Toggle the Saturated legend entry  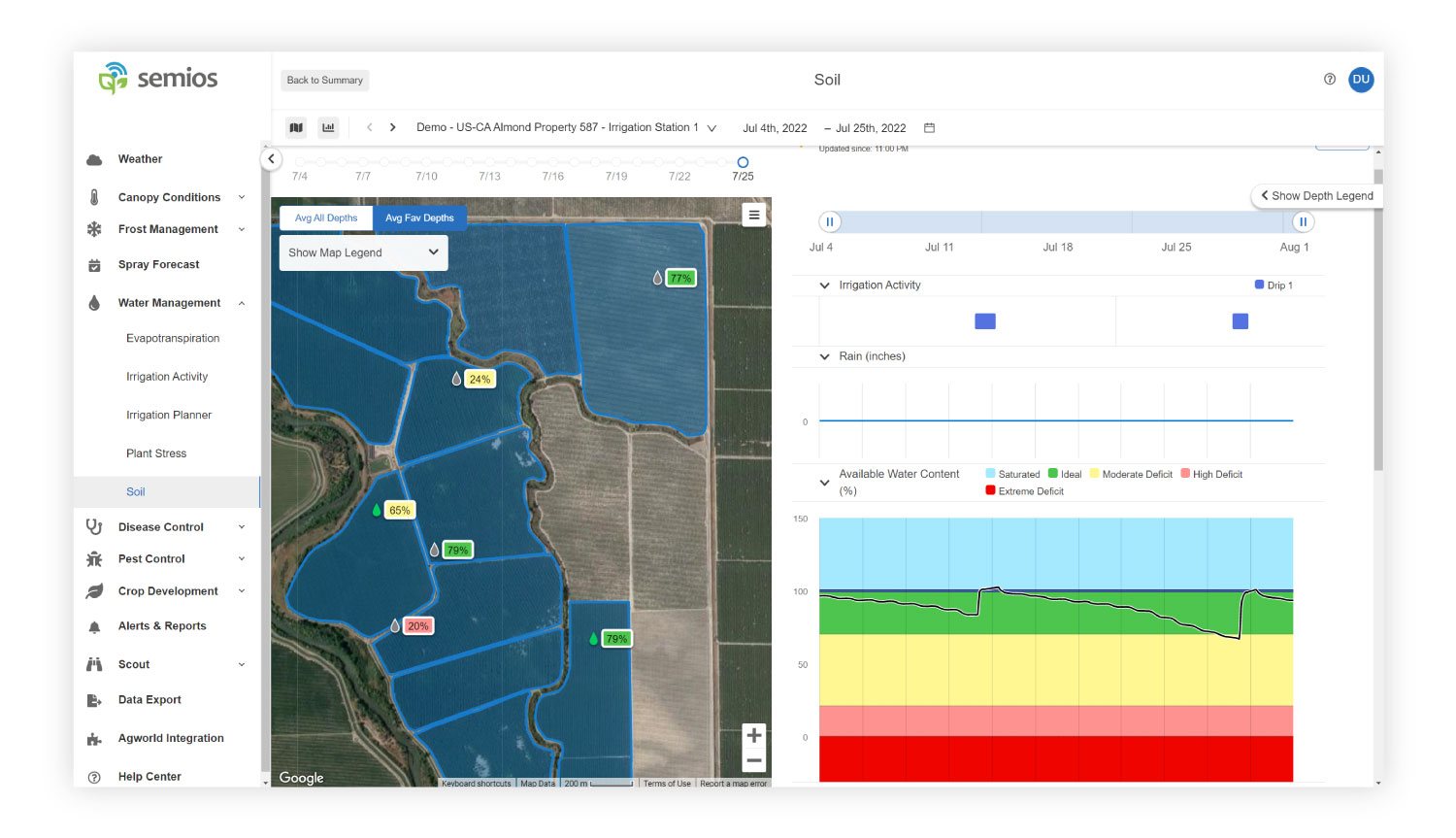(x=1012, y=474)
